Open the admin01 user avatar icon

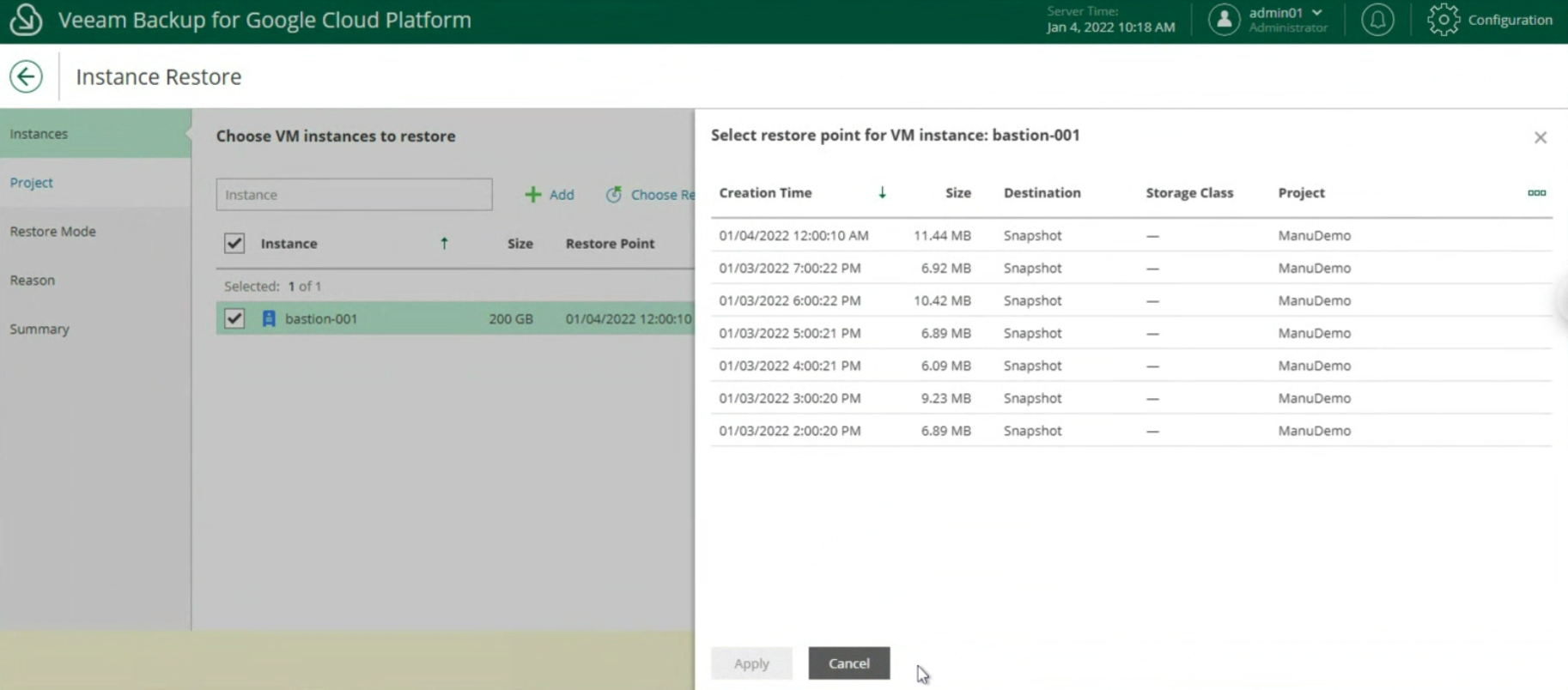click(1224, 19)
